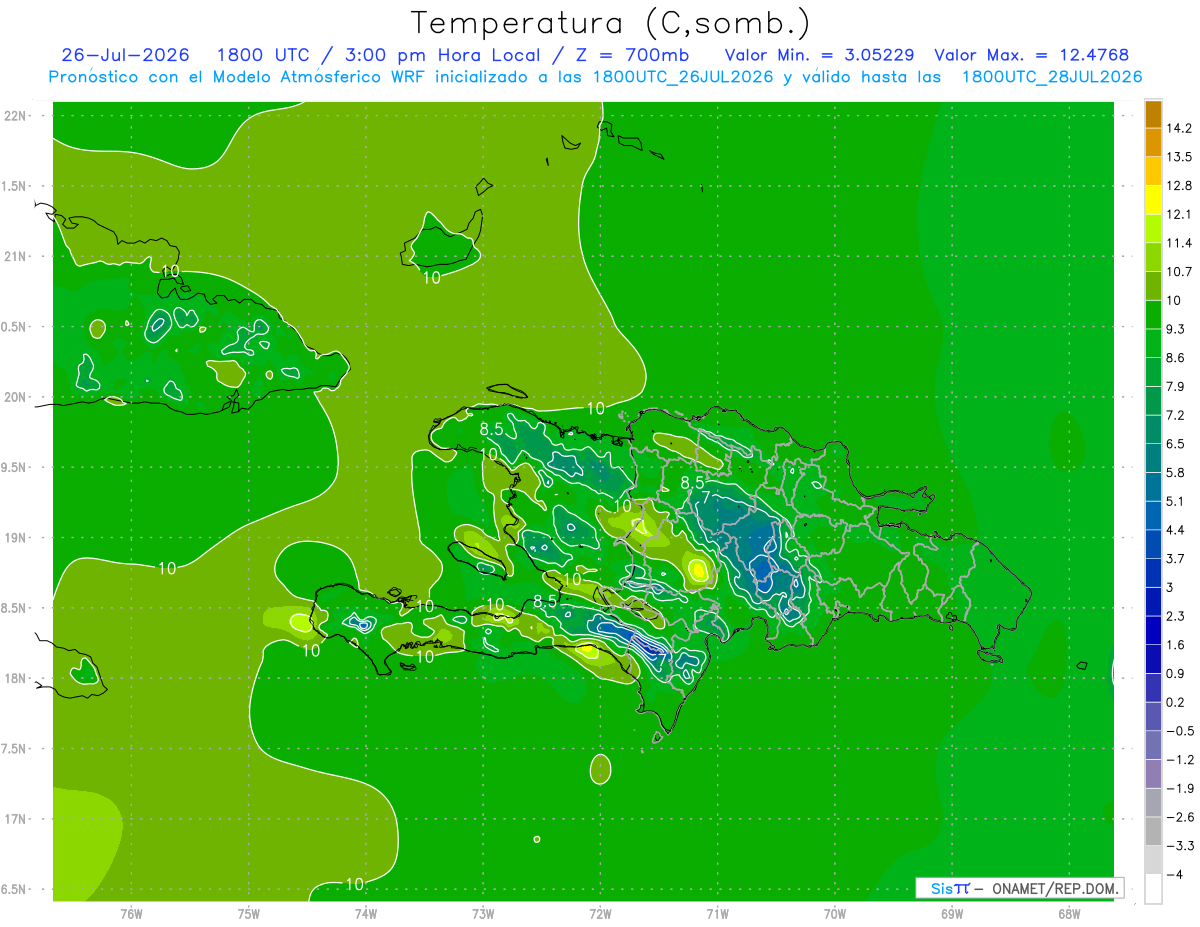1200x927 pixels.
Task: Click the "2.3" color scale label
Action: (x=1177, y=616)
